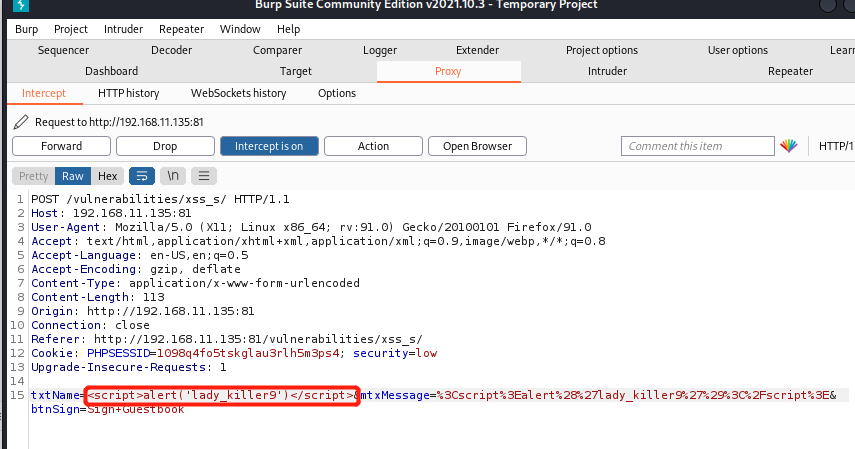The height and width of the screenshot is (449, 855).
Task: Switch to the Target tab
Action: [296, 71]
